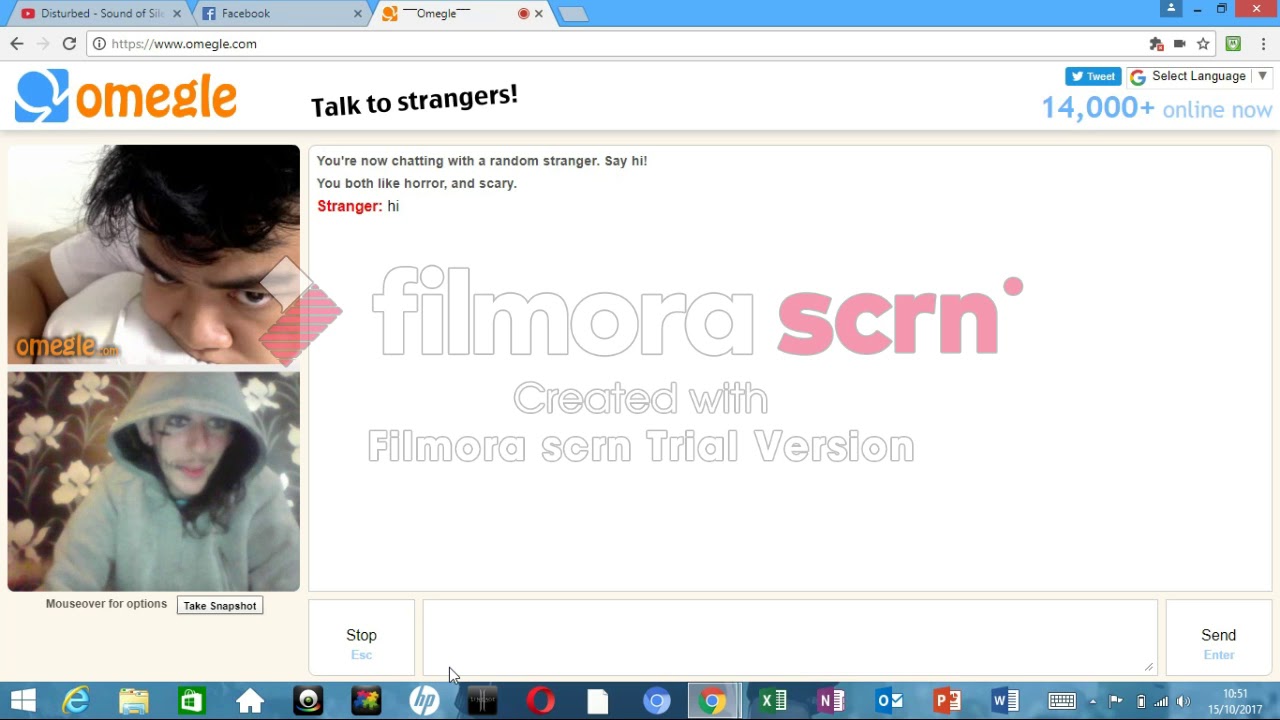Go back using the browser back arrow
This screenshot has width=1280, height=720.
point(16,44)
